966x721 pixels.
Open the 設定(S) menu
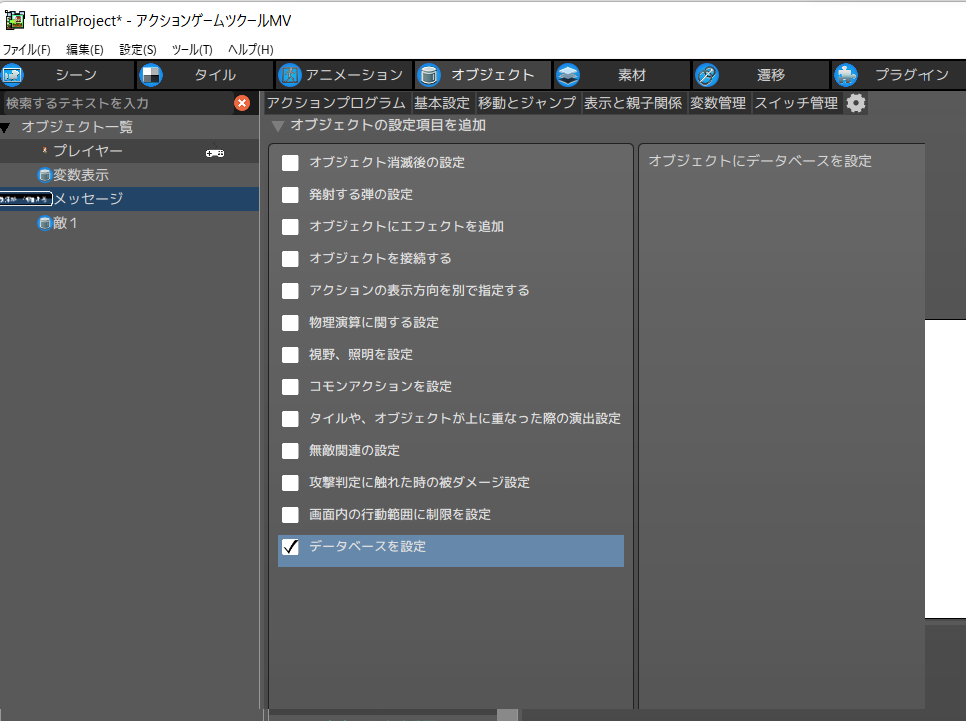pyautogui.click(x=137, y=50)
